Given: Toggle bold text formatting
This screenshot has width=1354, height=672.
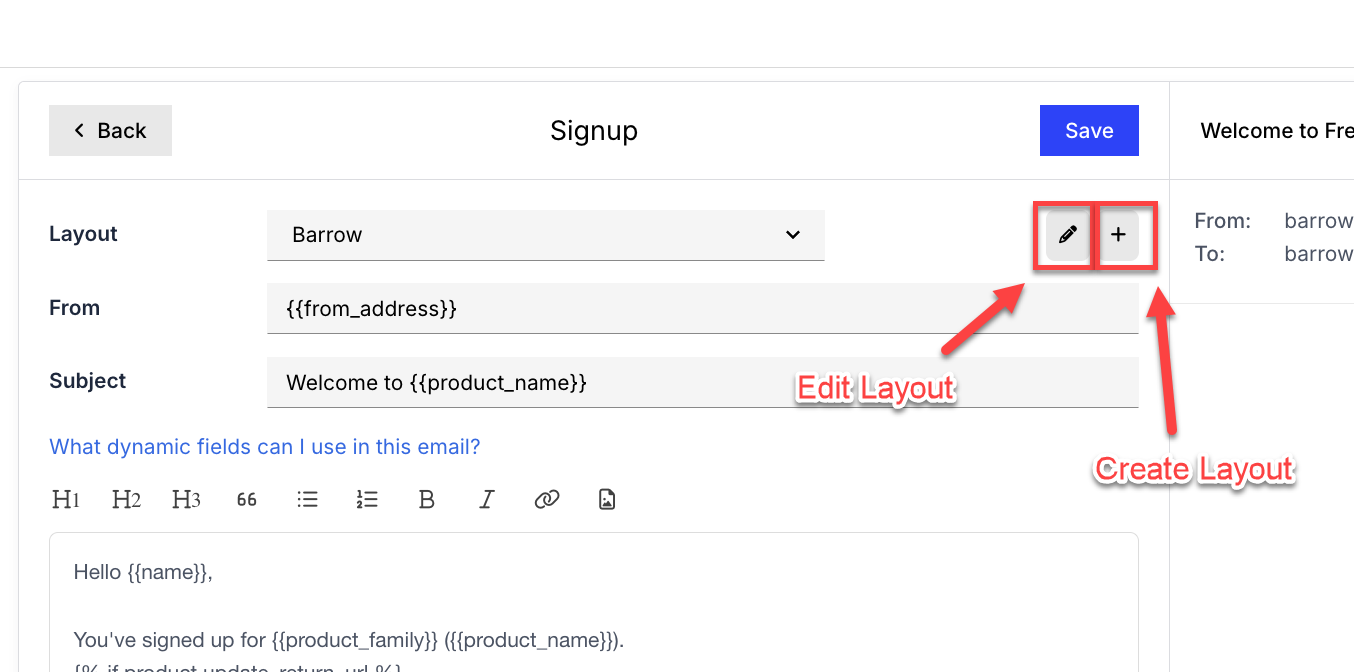Looking at the screenshot, I should tap(427, 499).
